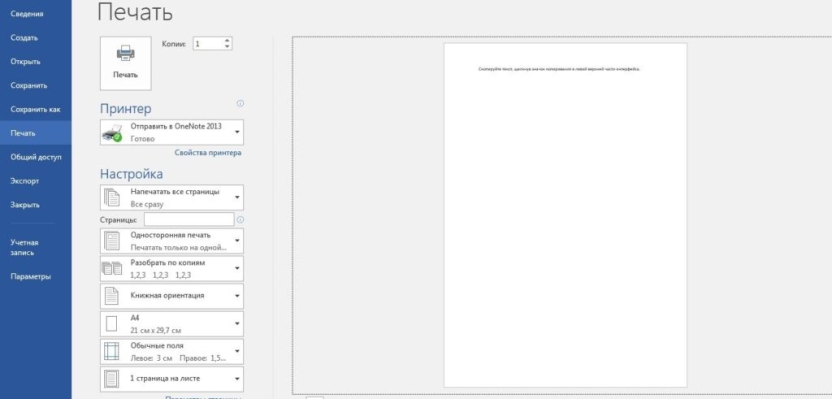Screen dimensions: 832x399
Task: Expand the A4 paper size dropdown
Action: (x=237, y=324)
